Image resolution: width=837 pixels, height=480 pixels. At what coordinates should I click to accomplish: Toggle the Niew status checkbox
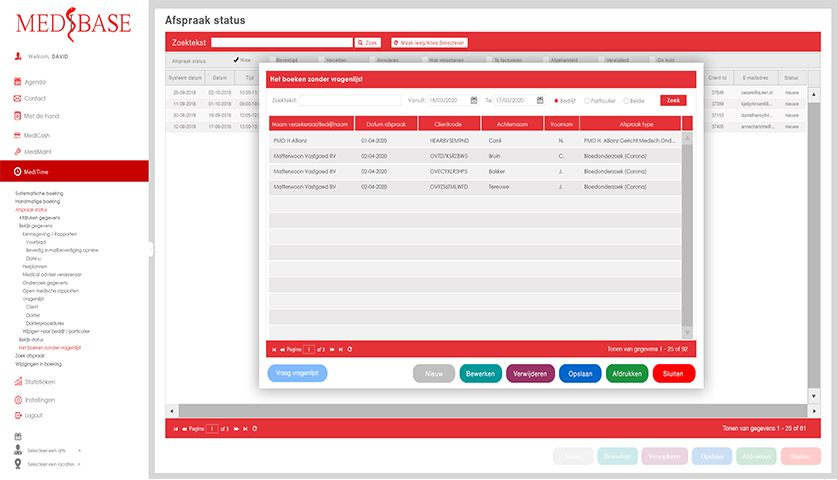pyautogui.click(x=236, y=60)
